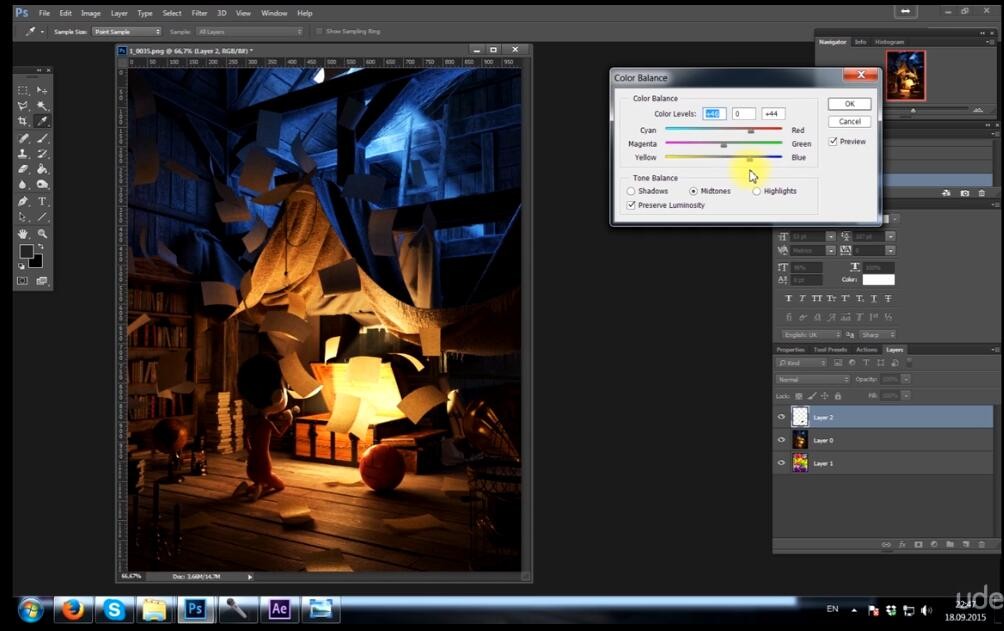Screen dimensions: 1004x631
Task: Hide Layer 2 using eye icon
Action: pos(781,417)
